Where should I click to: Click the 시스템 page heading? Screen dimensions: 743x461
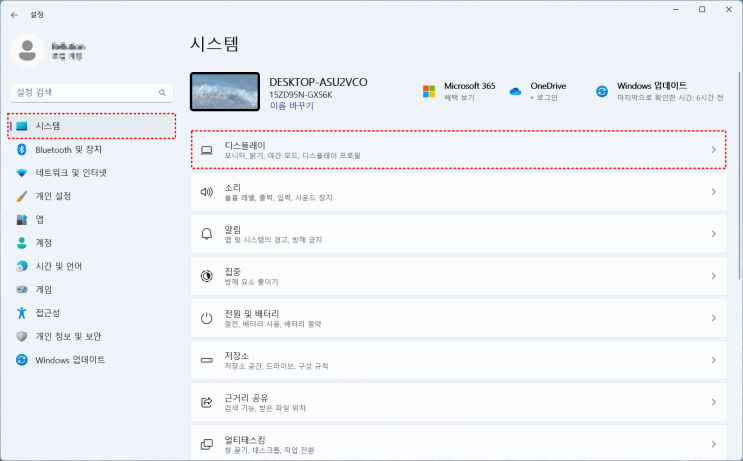click(x=214, y=44)
